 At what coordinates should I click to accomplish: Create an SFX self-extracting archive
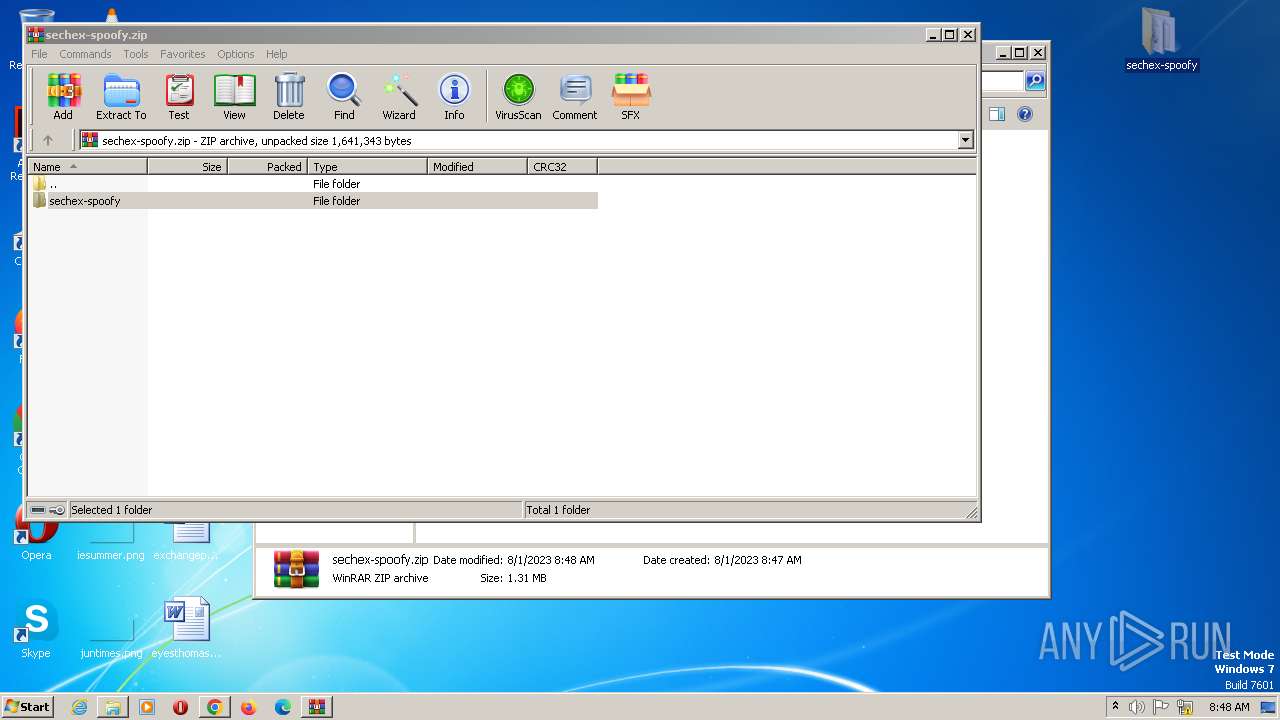tap(631, 97)
